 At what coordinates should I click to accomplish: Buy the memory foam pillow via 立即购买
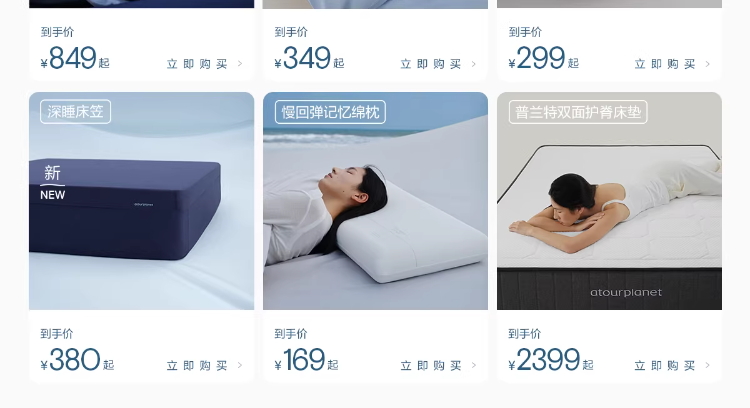point(430,365)
